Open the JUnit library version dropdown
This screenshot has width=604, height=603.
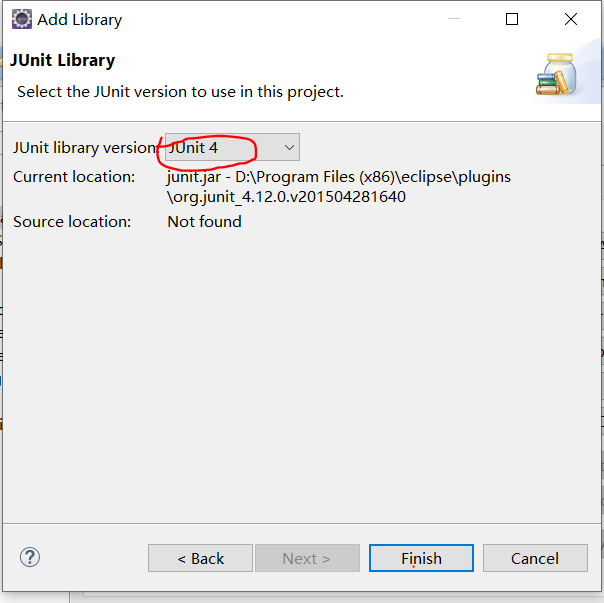[x=232, y=147]
